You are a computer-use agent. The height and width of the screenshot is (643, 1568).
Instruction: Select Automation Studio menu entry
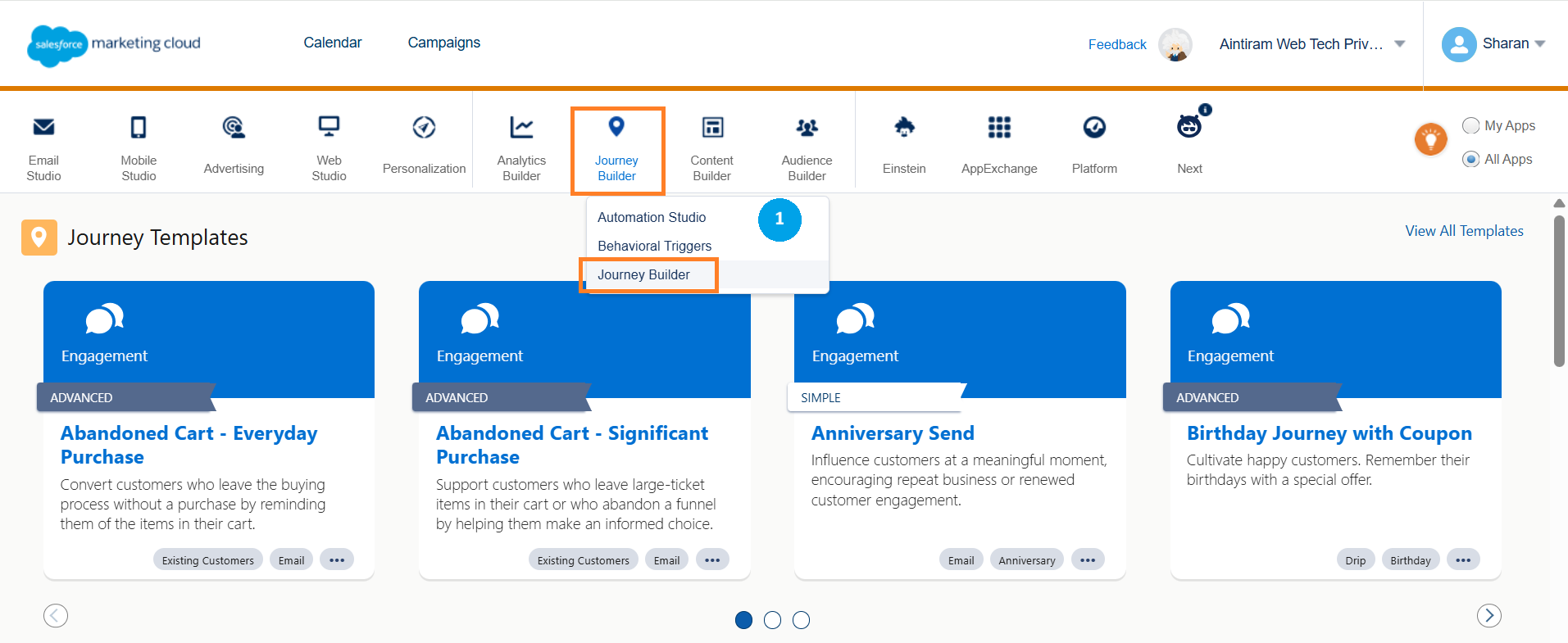652,217
